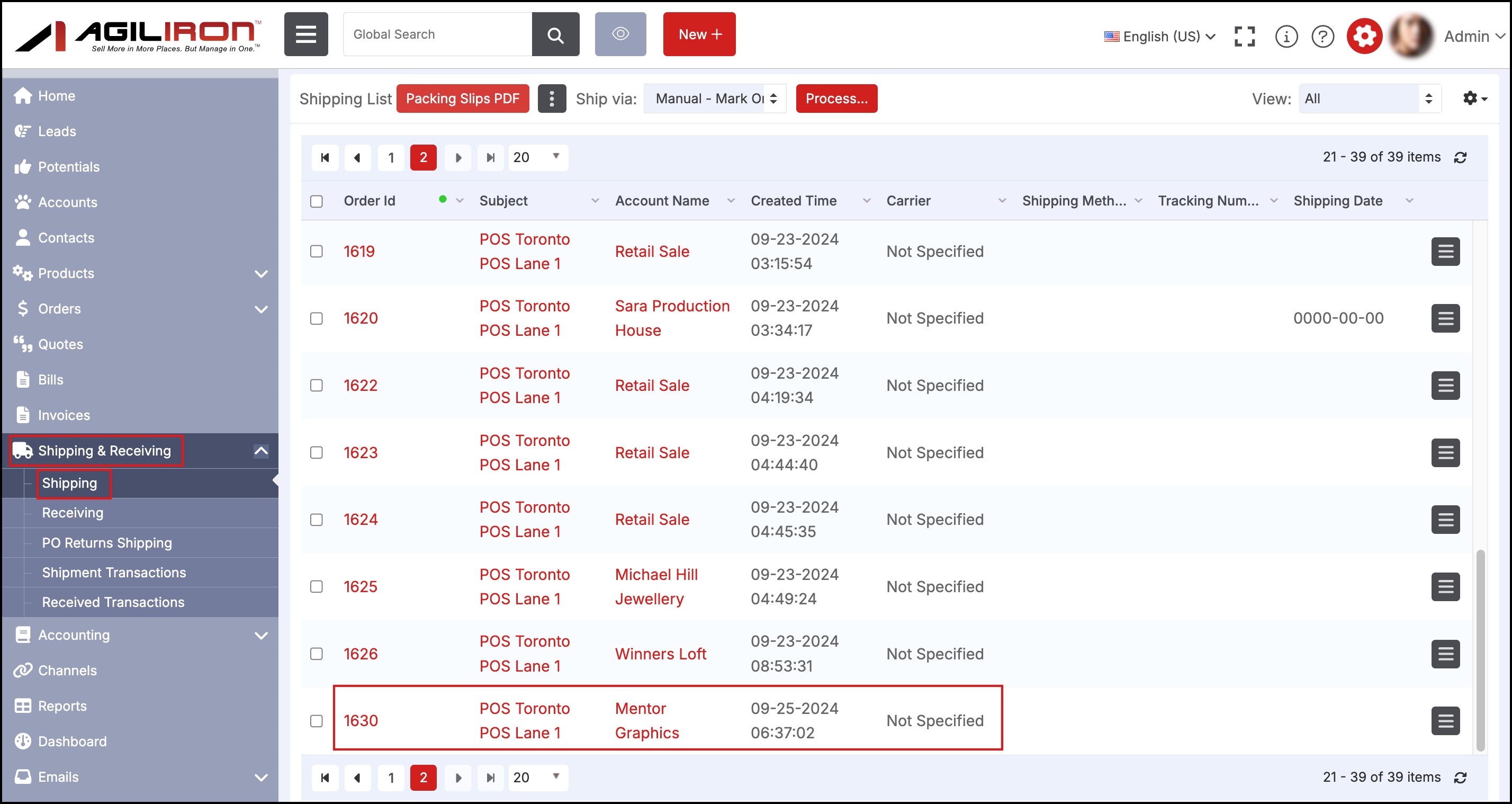Toggle the select-all header checkbox
Image resolution: width=1512 pixels, height=804 pixels.
[317, 201]
